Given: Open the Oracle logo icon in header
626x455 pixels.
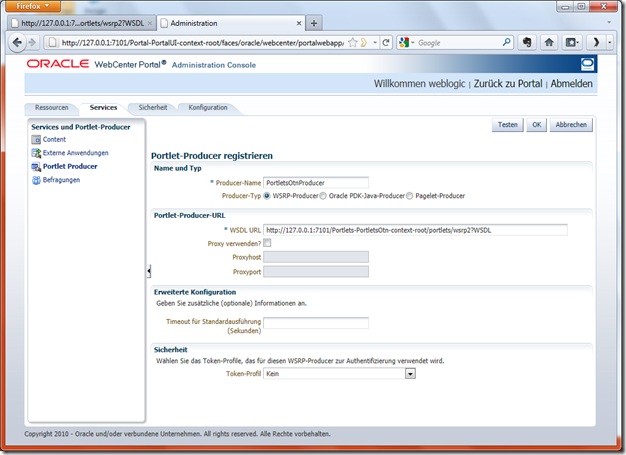Looking at the screenshot, I should (x=587, y=64).
